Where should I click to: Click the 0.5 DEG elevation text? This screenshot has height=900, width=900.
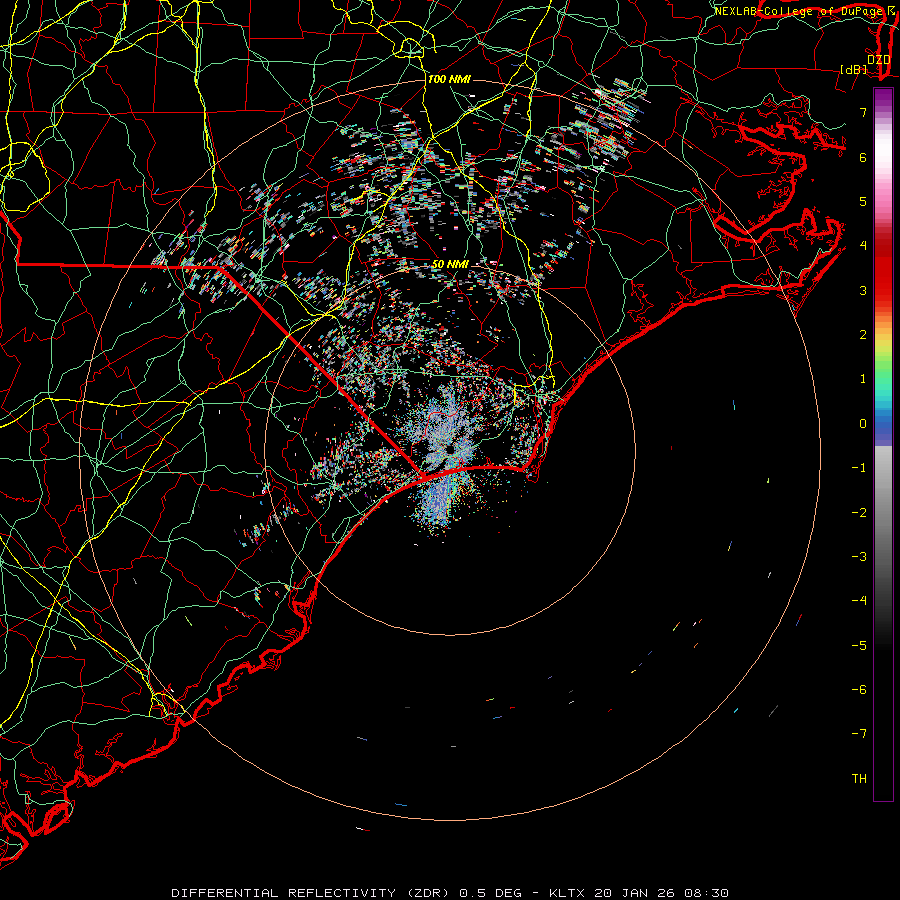(491, 893)
